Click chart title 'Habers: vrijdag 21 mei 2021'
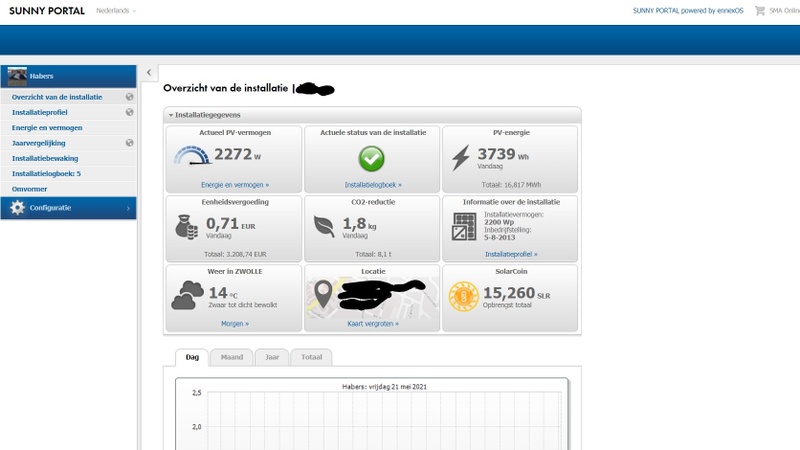Viewport: 800px width, 450px height. pyautogui.click(x=384, y=387)
